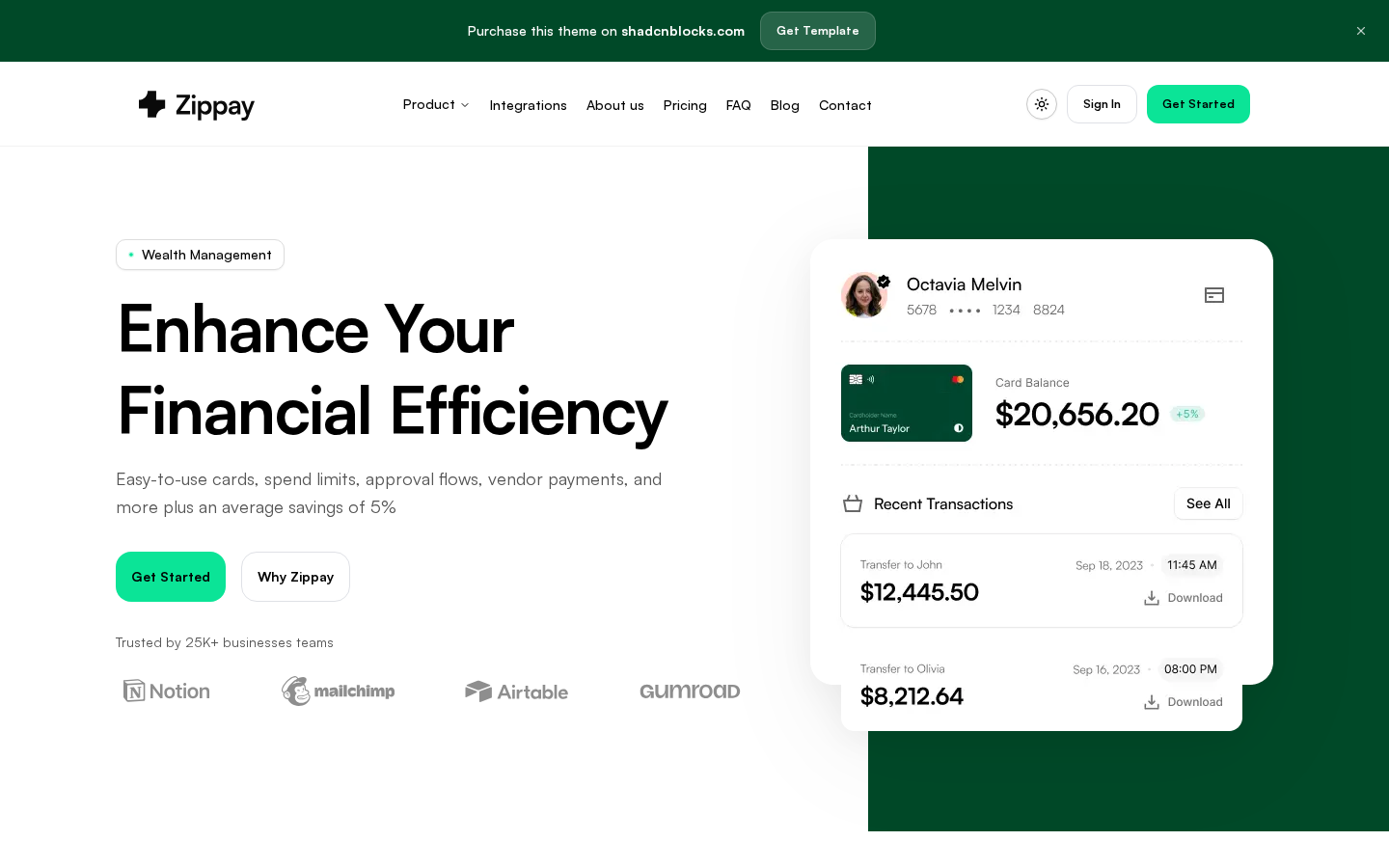1389x868 pixels.
Task: Click the Airtable logo
Action: pyautogui.click(x=517, y=692)
